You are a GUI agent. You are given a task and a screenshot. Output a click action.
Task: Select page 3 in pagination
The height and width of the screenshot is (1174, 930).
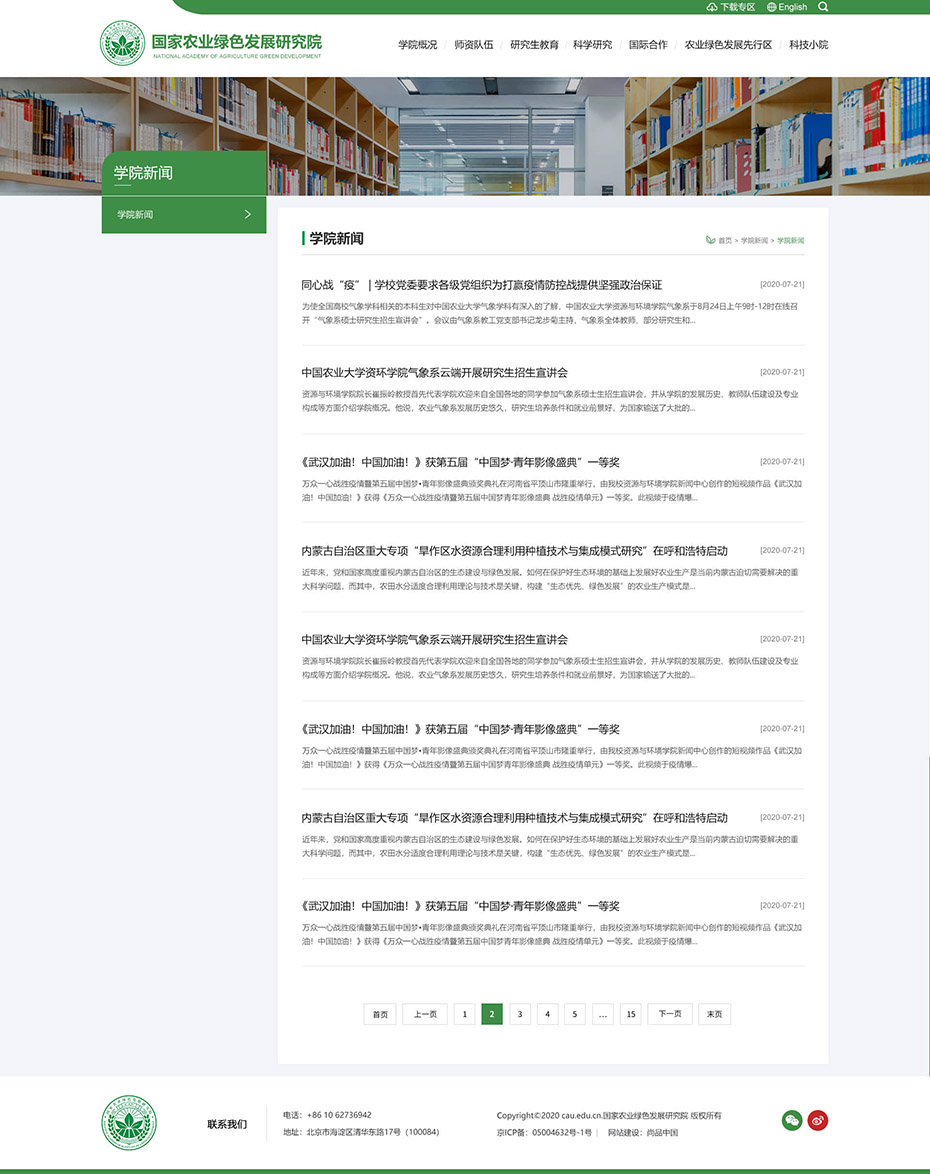[x=520, y=1014]
